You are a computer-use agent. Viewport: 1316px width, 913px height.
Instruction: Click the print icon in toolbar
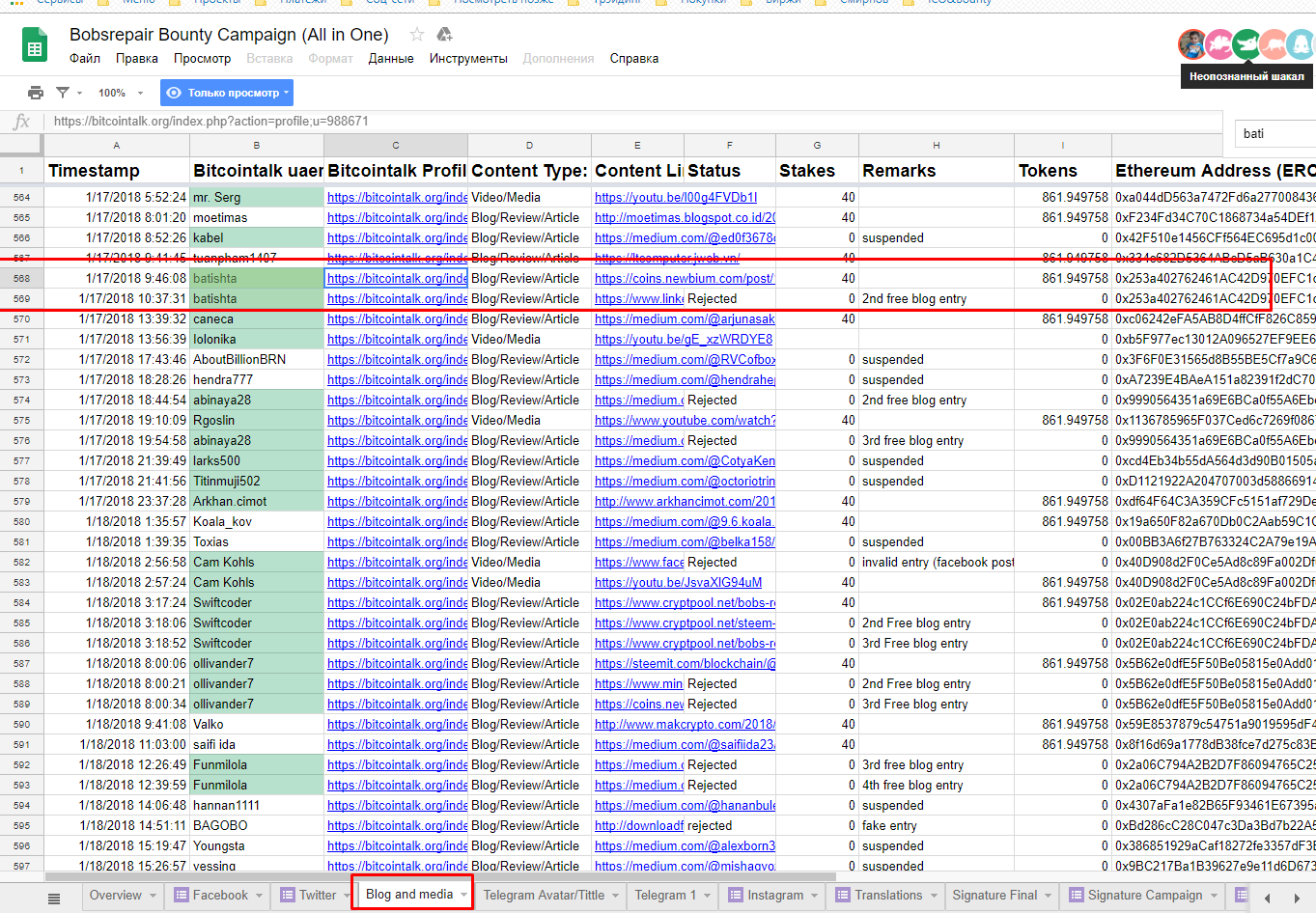tap(36, 93)
